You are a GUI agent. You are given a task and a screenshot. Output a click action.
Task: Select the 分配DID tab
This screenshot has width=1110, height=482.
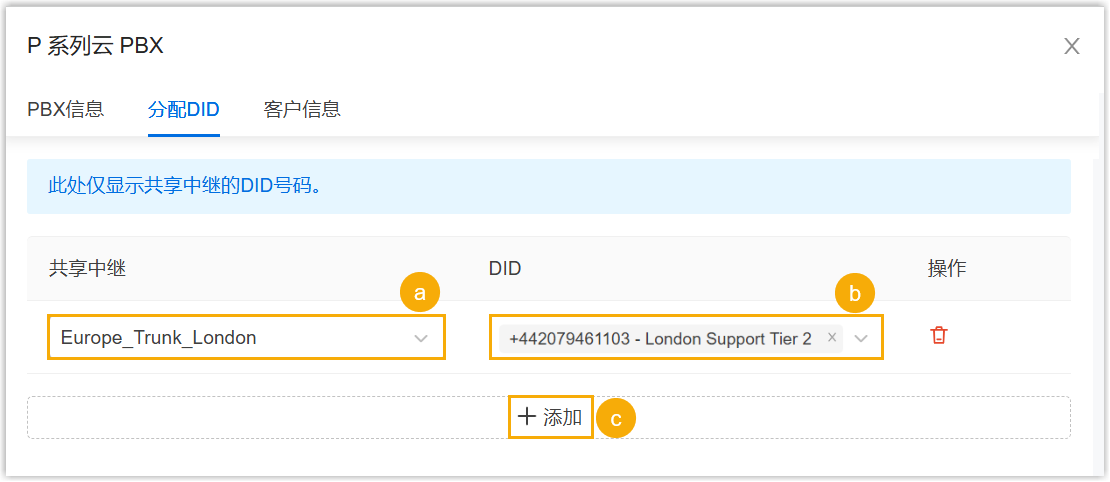click(x=183, y=110)
